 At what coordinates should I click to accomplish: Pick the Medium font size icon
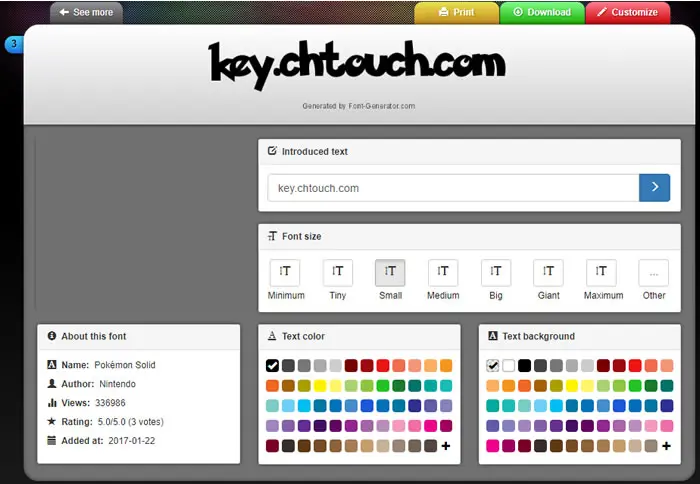443,272
